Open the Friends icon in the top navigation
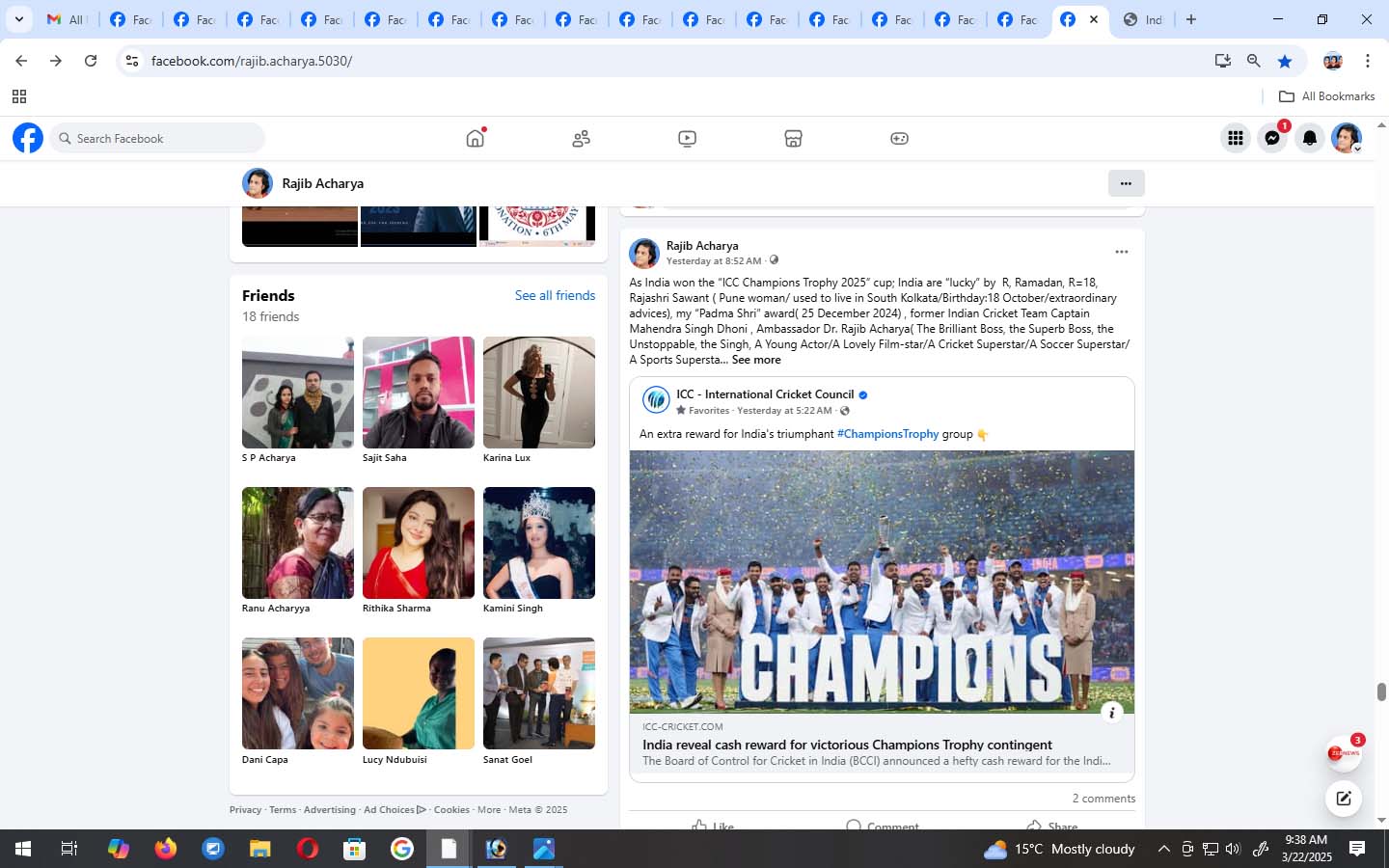The height and width of the screenshot is (868, 1389). [x=581, y=139]
